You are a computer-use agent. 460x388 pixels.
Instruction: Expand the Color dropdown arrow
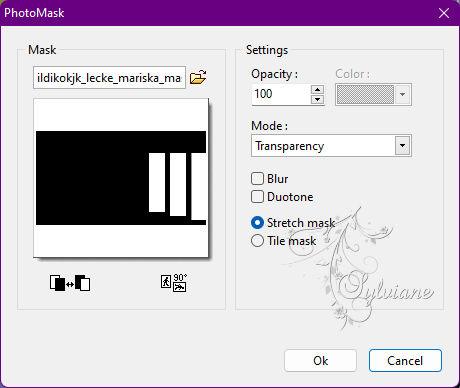click(403, 94)
